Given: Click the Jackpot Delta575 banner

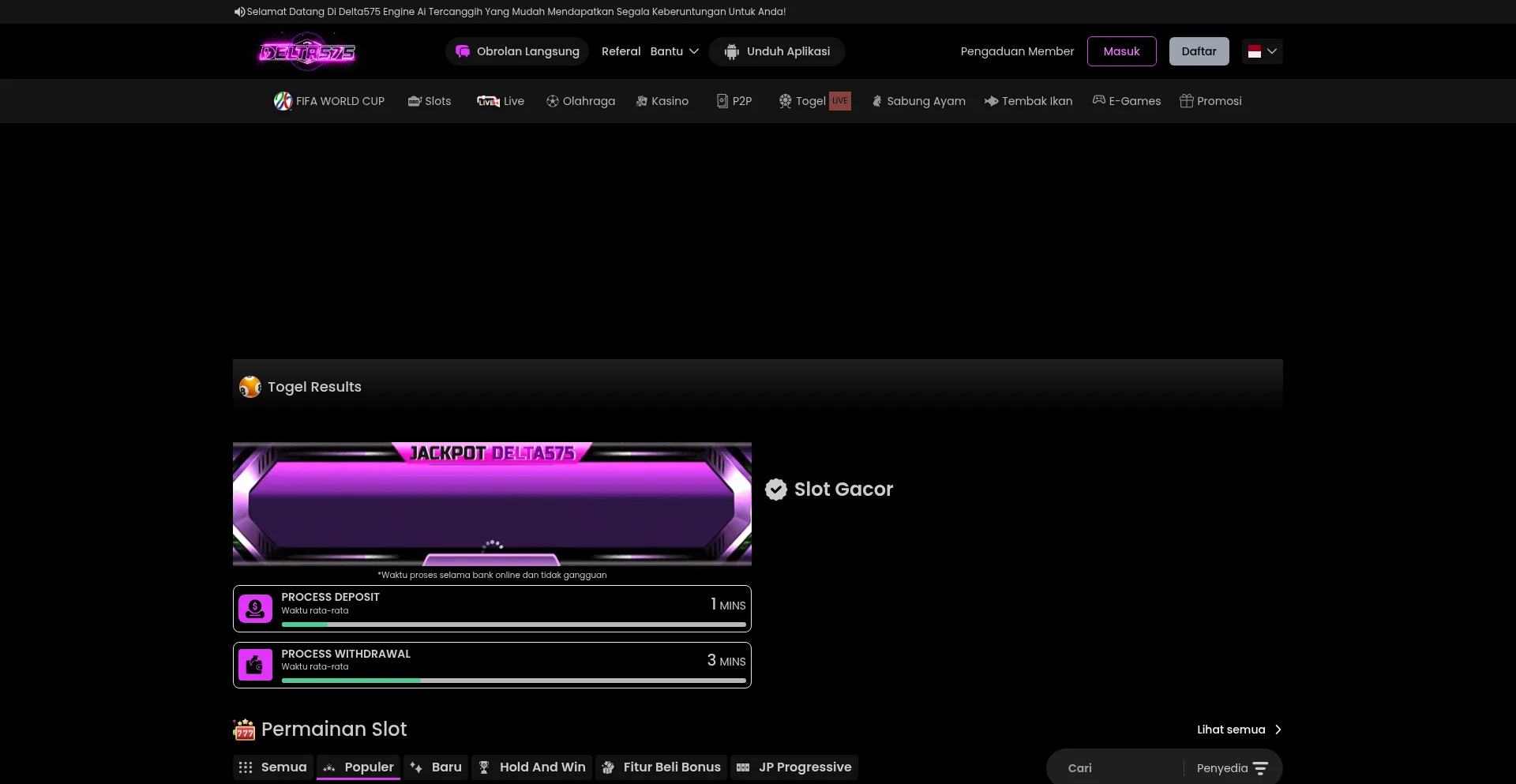Looking at the screenshot, I should (x=492, y=504).
